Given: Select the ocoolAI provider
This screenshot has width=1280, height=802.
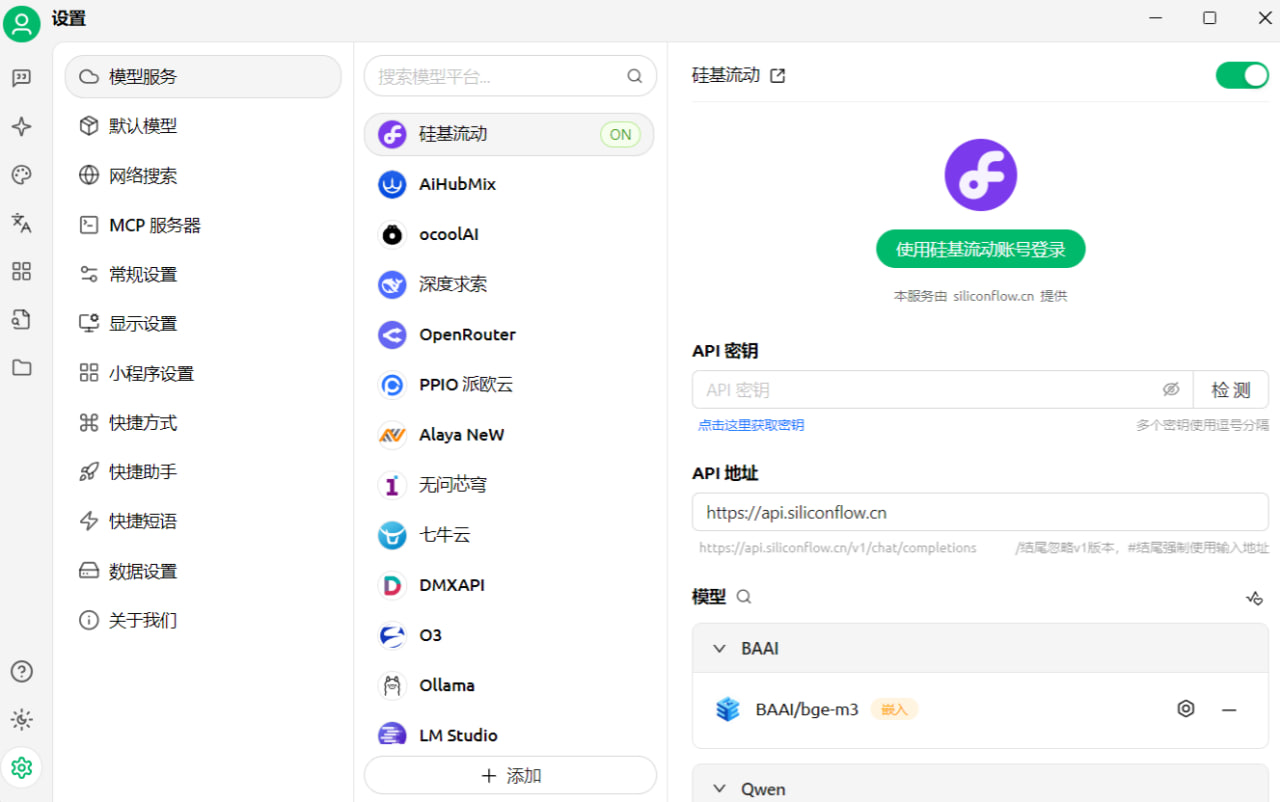Looking at the screenshot, I should click(x=509, y=234).
